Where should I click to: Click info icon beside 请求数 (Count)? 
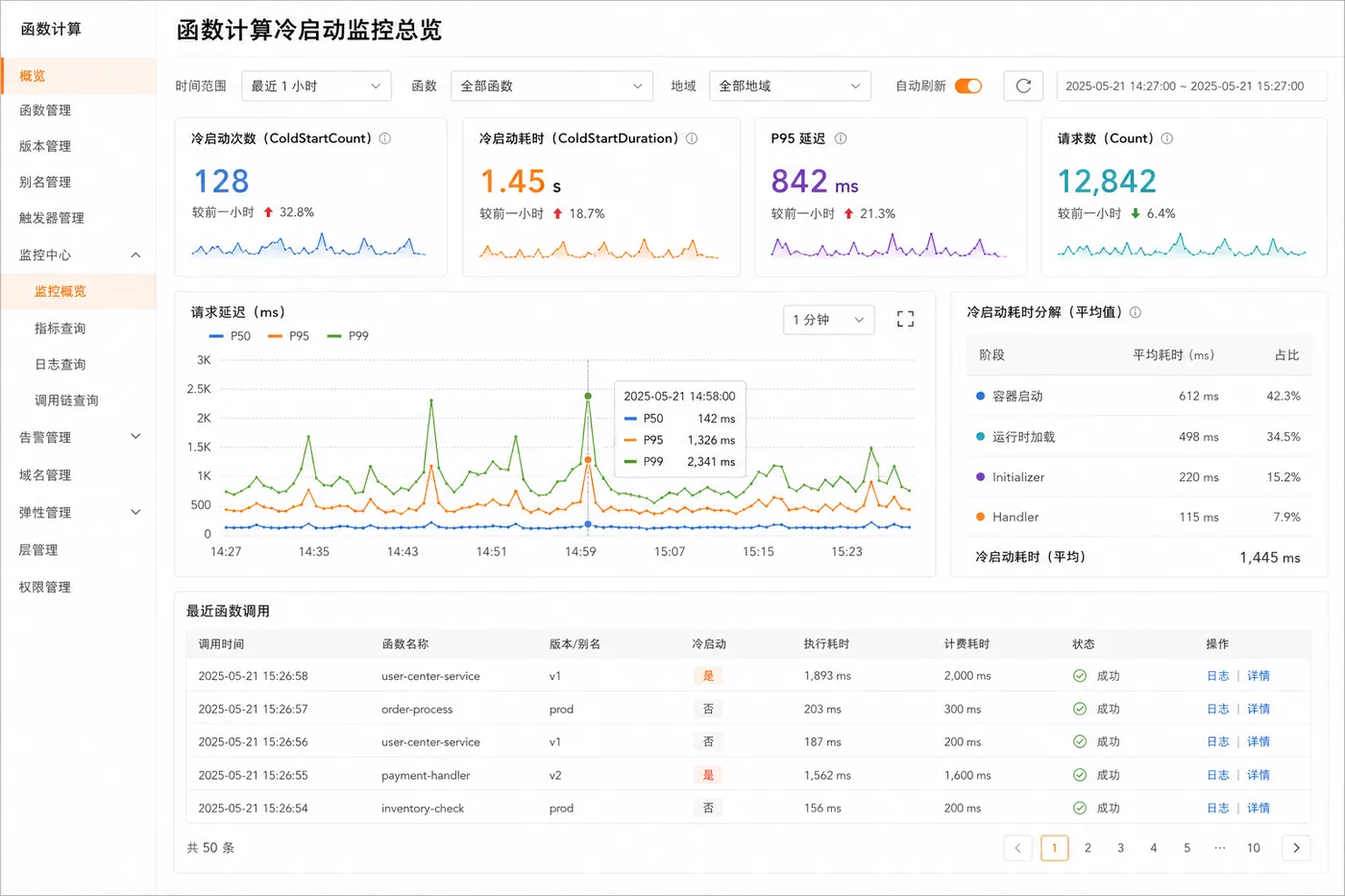pyautogui.click(x=1167, y=138)
